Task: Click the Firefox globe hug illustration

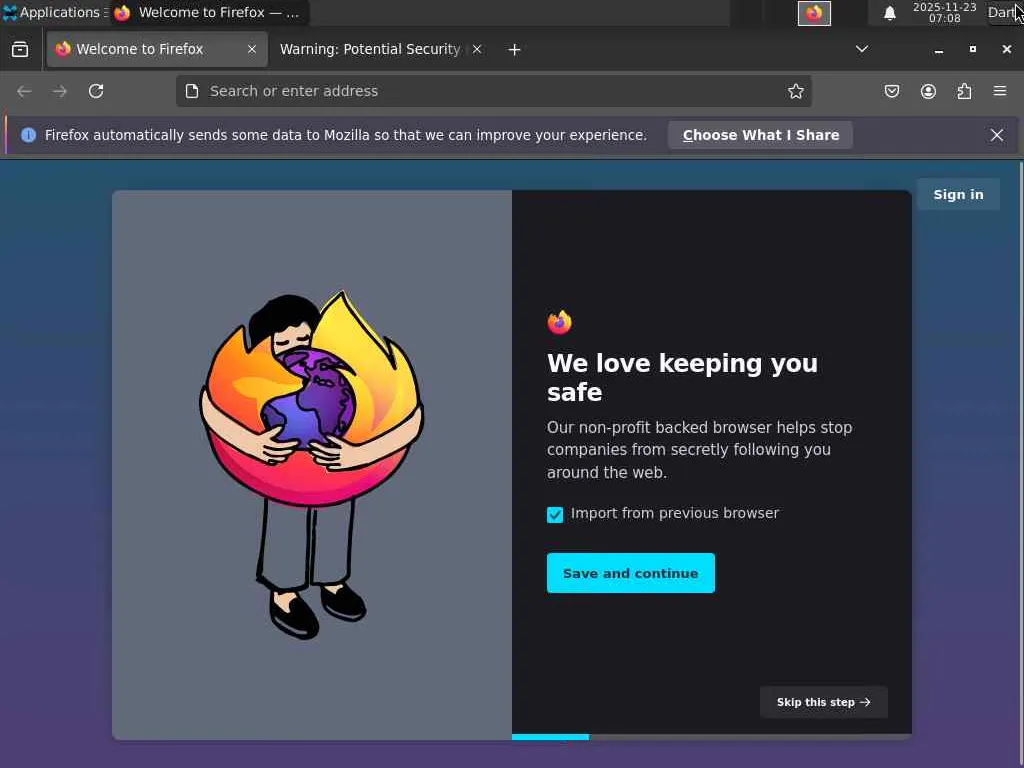Action: click(x=312, y=465)
